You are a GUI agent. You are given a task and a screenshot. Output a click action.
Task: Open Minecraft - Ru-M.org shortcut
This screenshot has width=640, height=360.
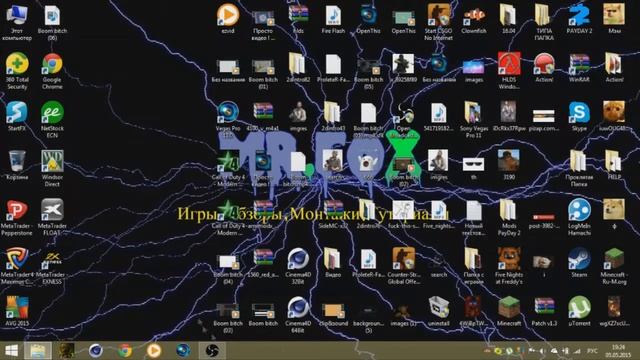pyautogui.click(x=614, y=266)
